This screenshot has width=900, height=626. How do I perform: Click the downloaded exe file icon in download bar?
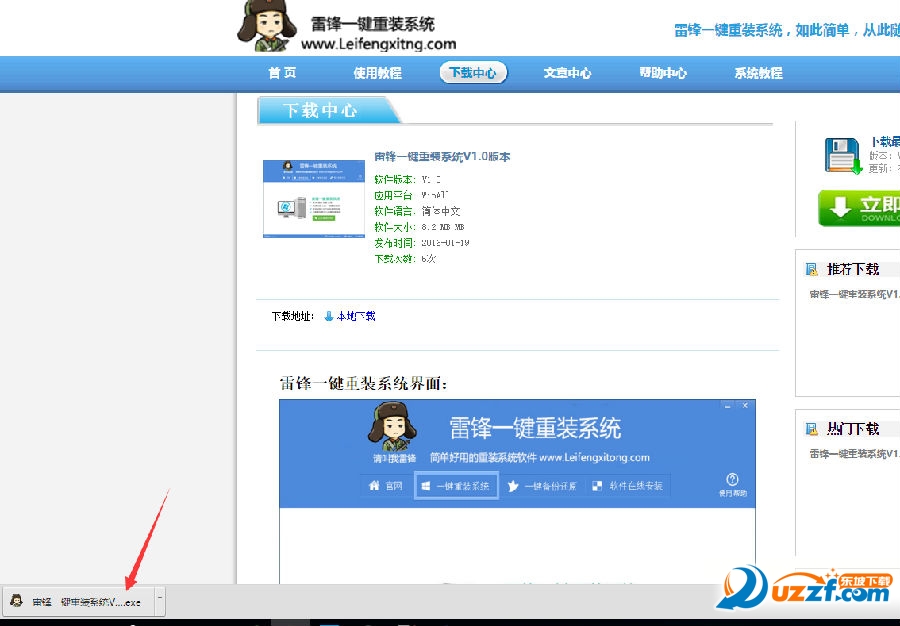point(17,601)
